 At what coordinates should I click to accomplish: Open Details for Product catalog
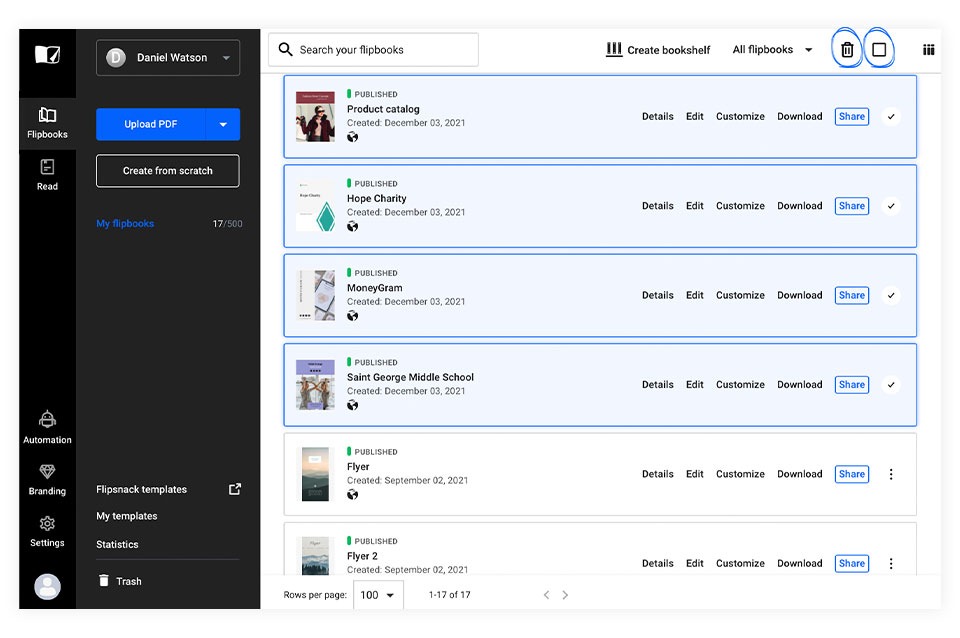point(658,116)
